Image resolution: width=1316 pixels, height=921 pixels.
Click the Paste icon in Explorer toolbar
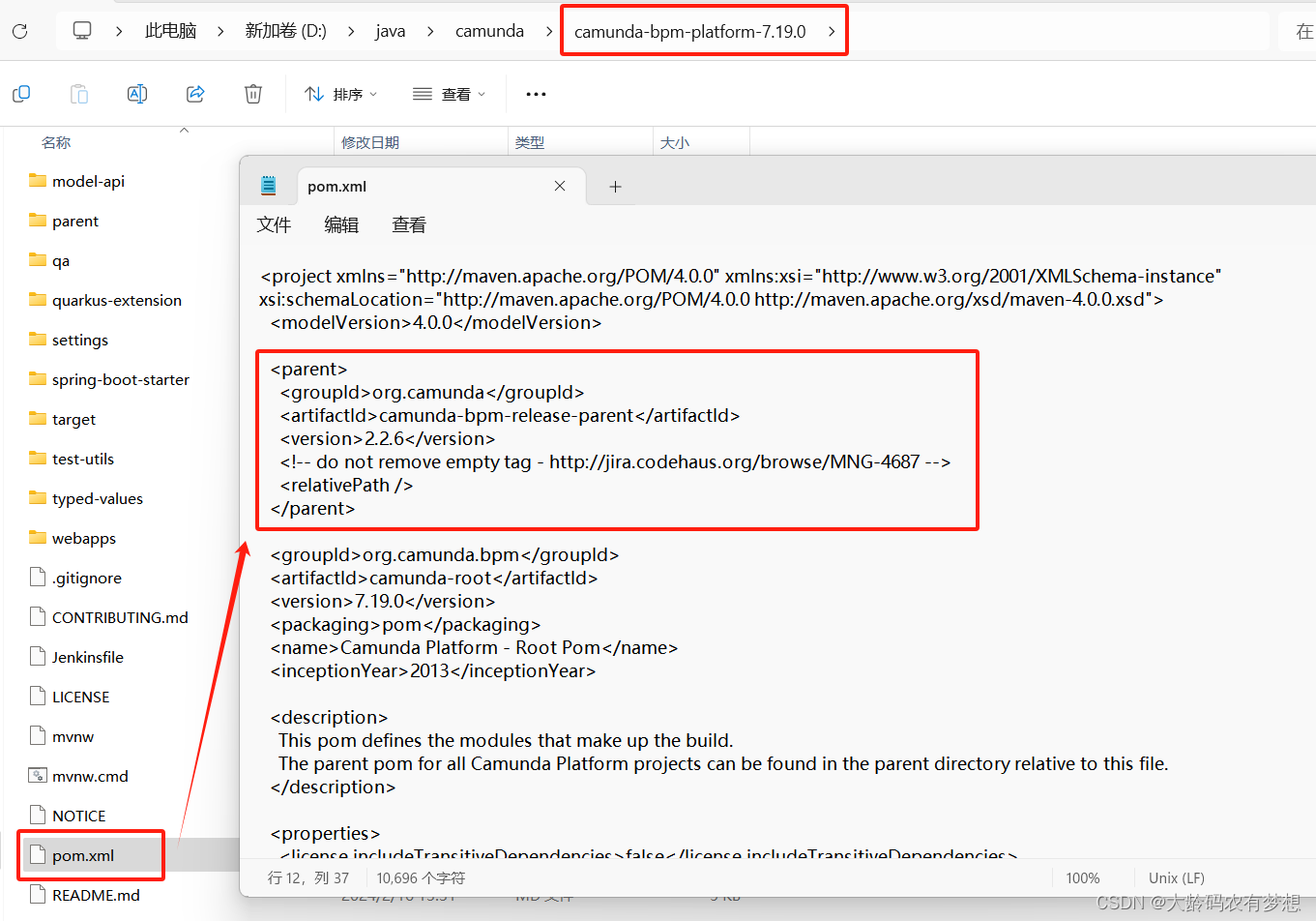coord(79,94)
